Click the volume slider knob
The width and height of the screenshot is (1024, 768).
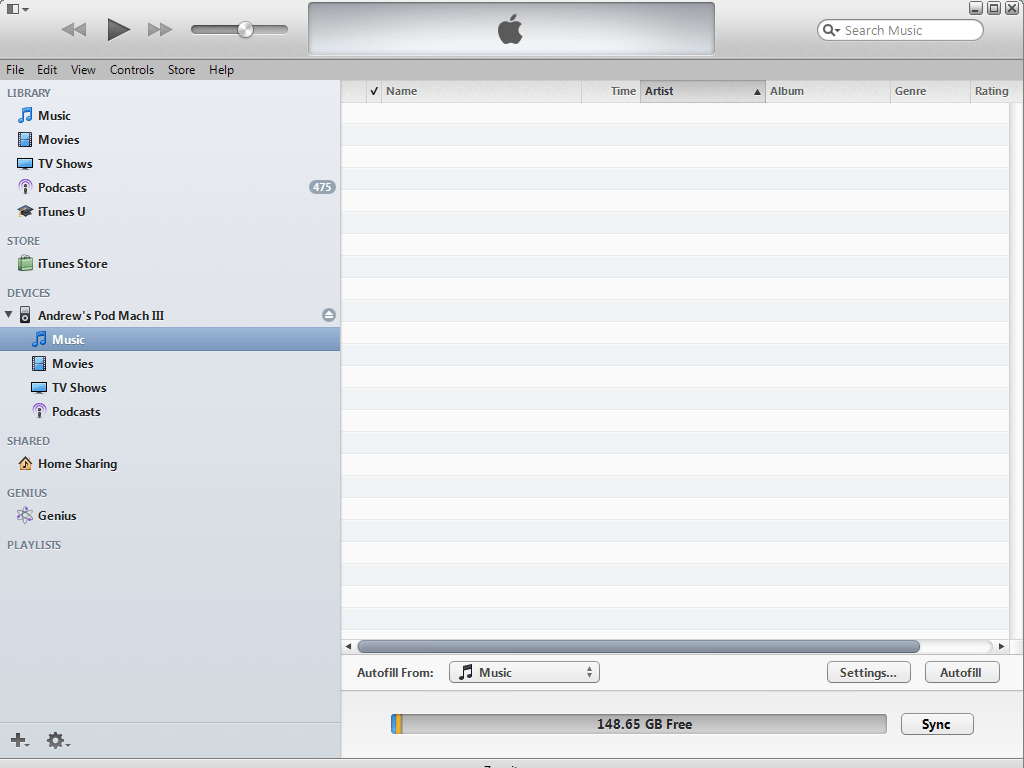[x=246, y=29]
